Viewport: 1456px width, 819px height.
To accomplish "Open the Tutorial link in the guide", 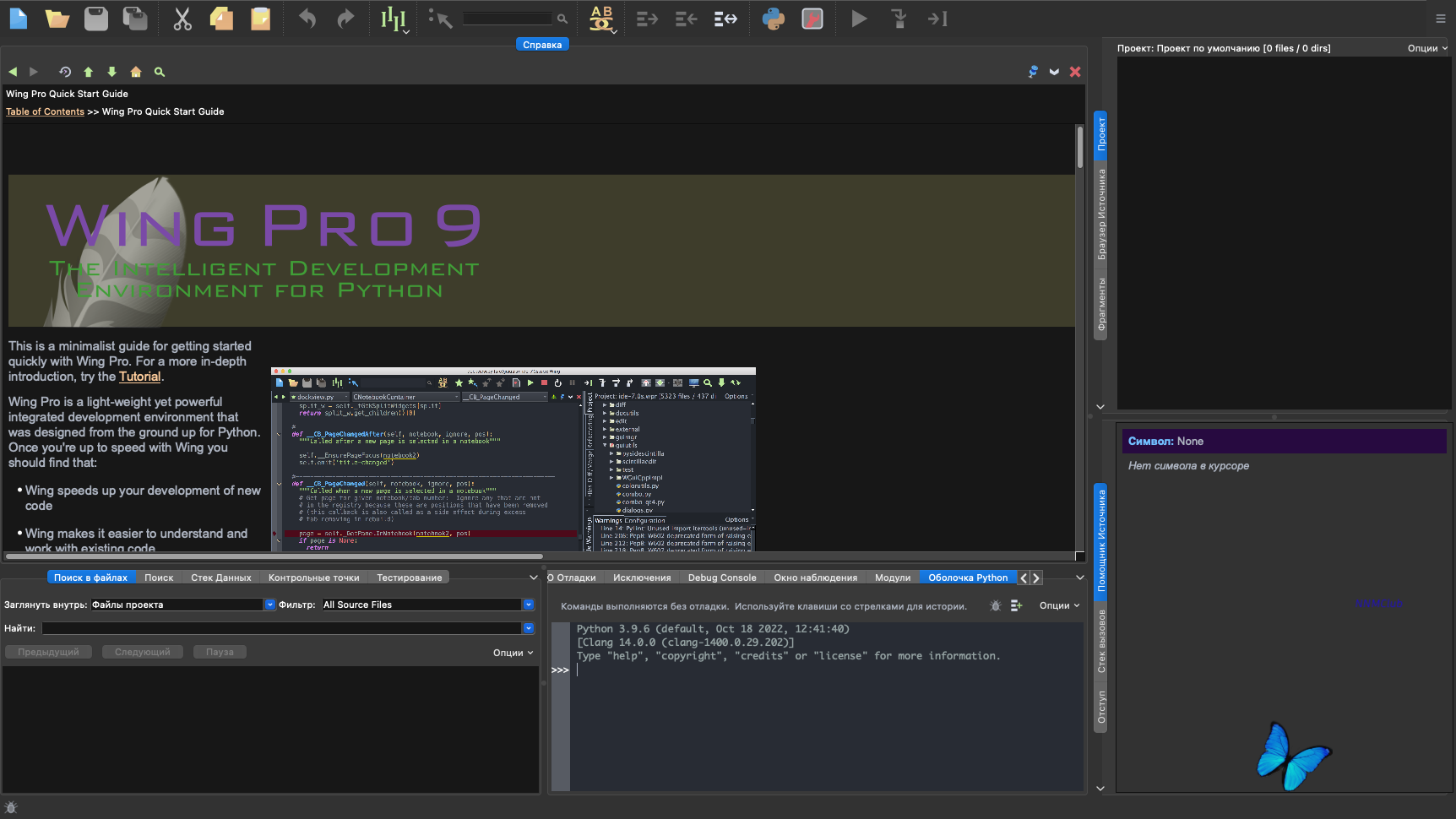I will pyautogui.click(x=140, y=377).
